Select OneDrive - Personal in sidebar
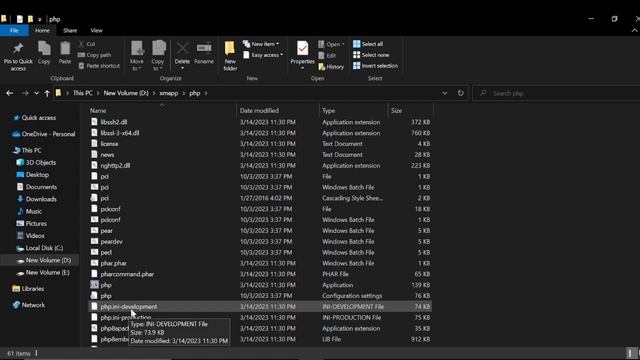 44,134
